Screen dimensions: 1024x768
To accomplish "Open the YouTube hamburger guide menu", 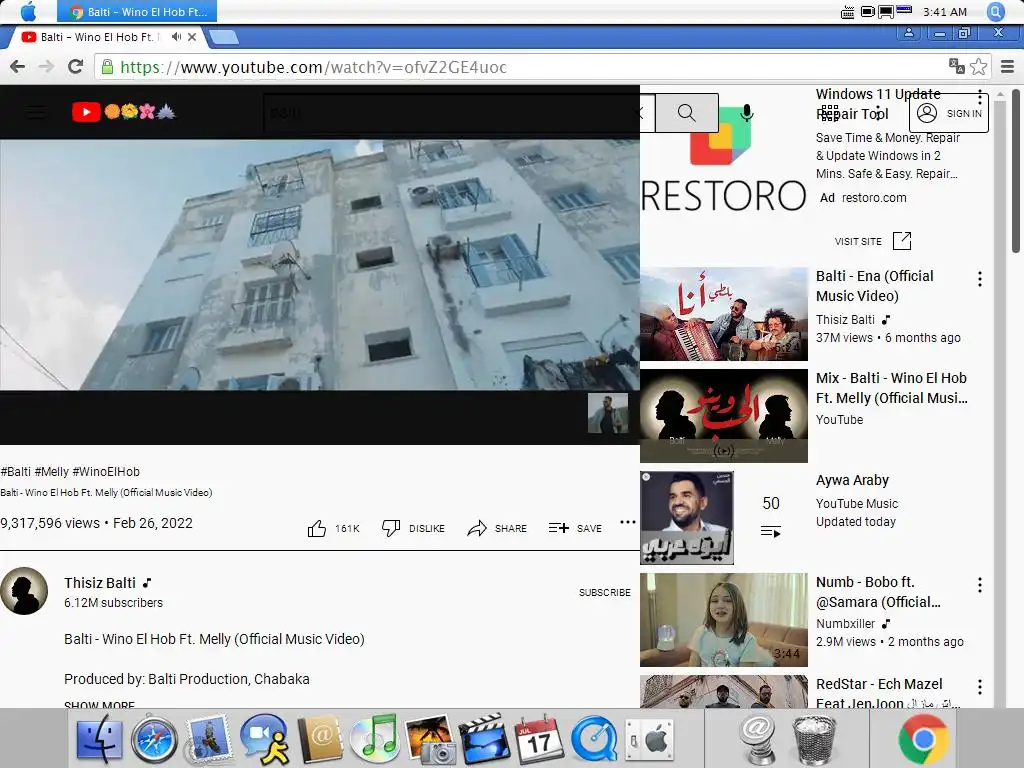I will click(x=35, y=112).
